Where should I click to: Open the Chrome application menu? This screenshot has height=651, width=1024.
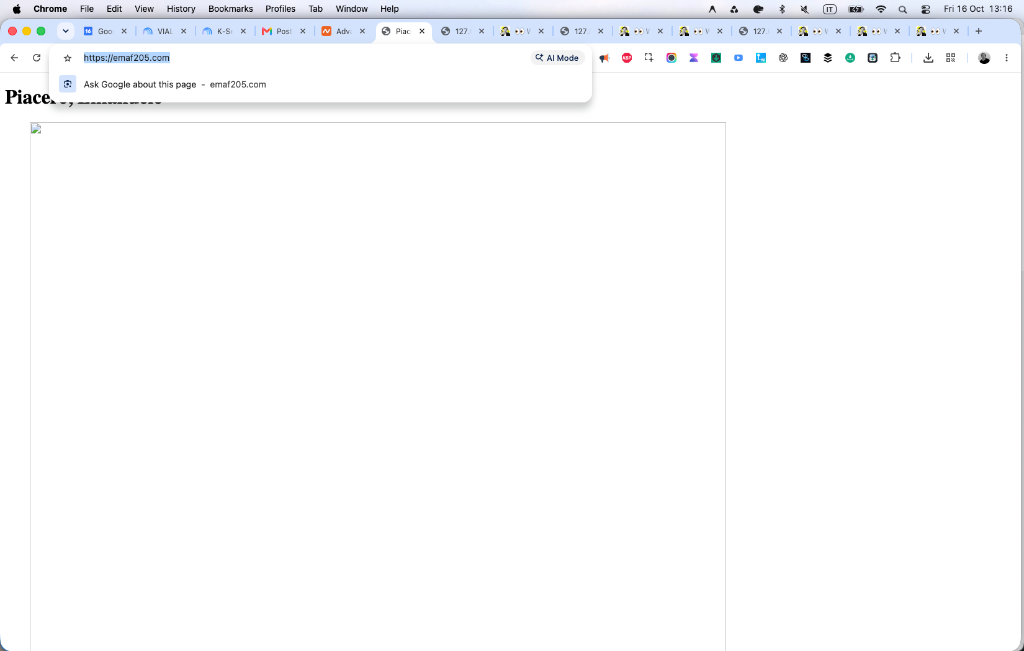click(50, 8)
